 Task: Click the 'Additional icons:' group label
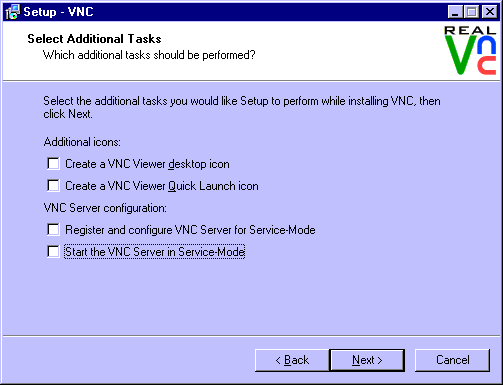[x=82, y=142]
